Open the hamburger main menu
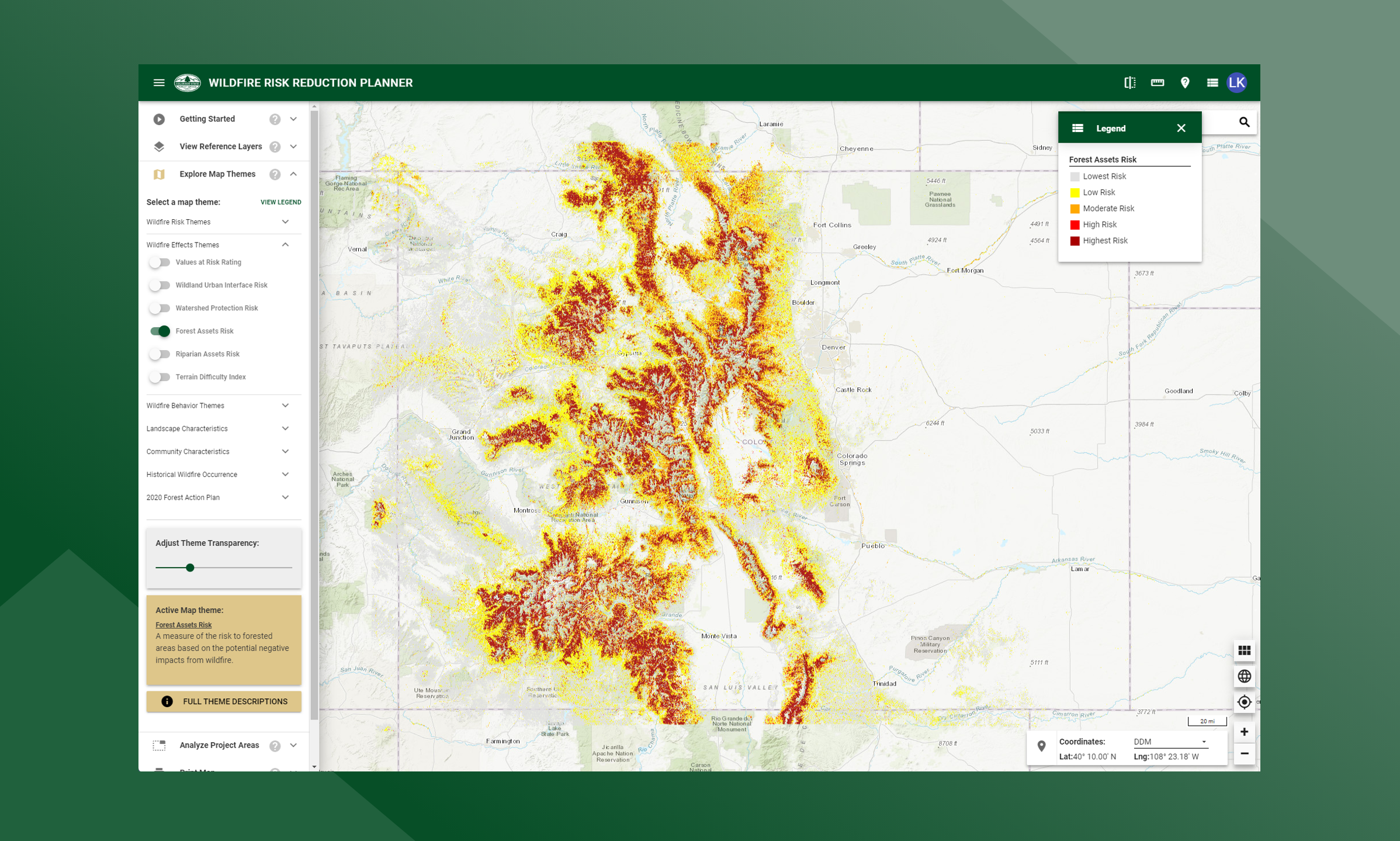 (x=159, y=83)
